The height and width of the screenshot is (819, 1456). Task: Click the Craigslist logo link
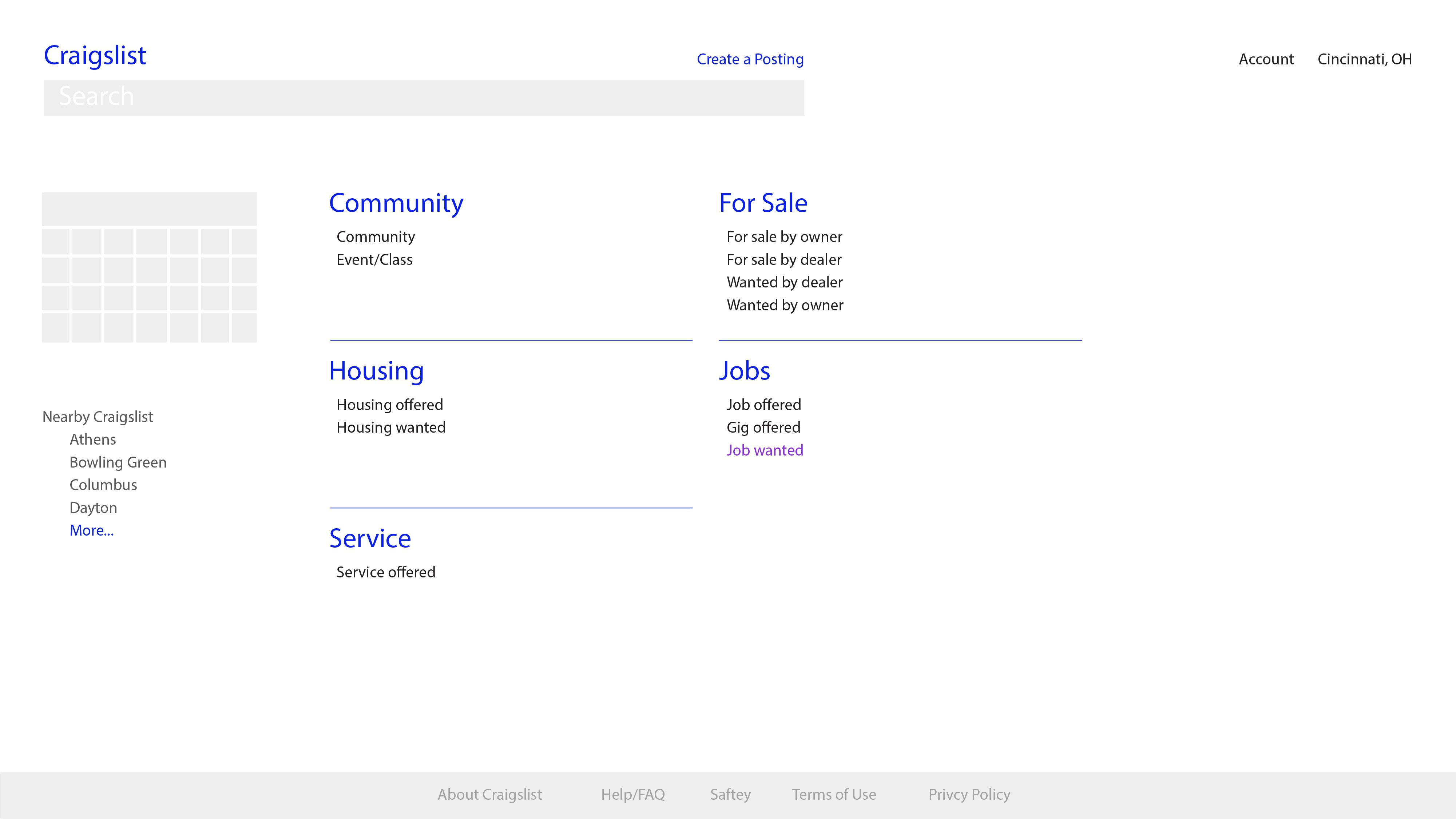click(x=95, y=55)
